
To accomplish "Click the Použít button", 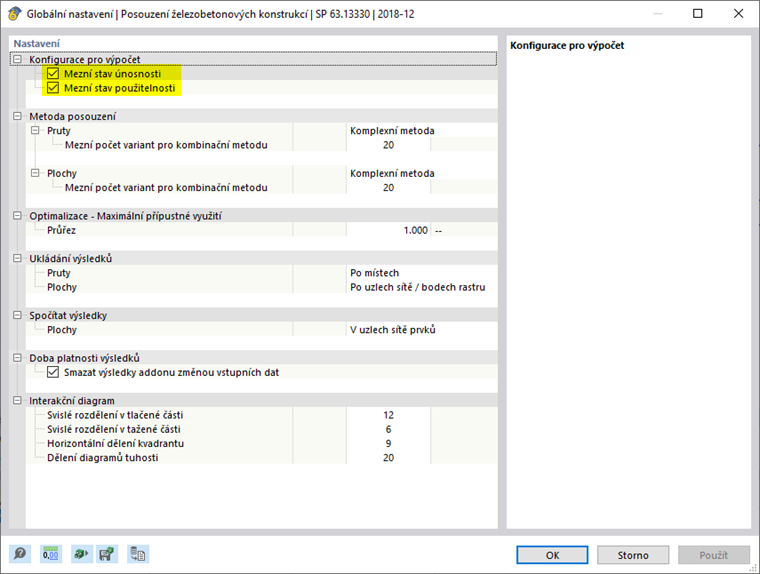I will pos(713,555).
